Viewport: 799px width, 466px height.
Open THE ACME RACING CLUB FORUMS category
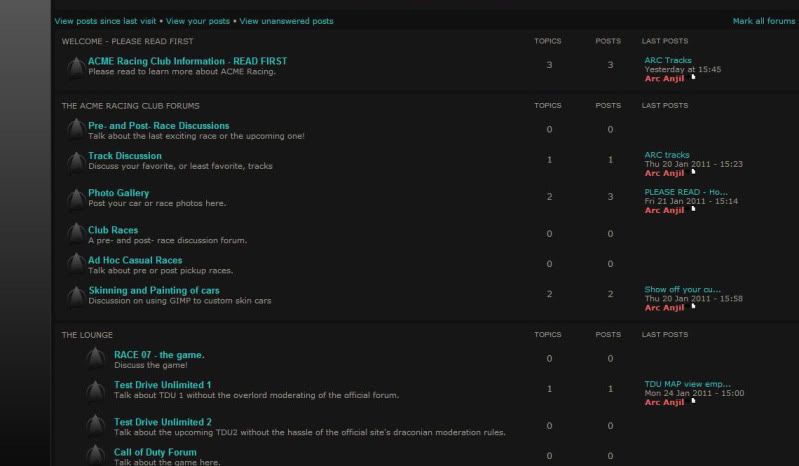click(130, 105)
